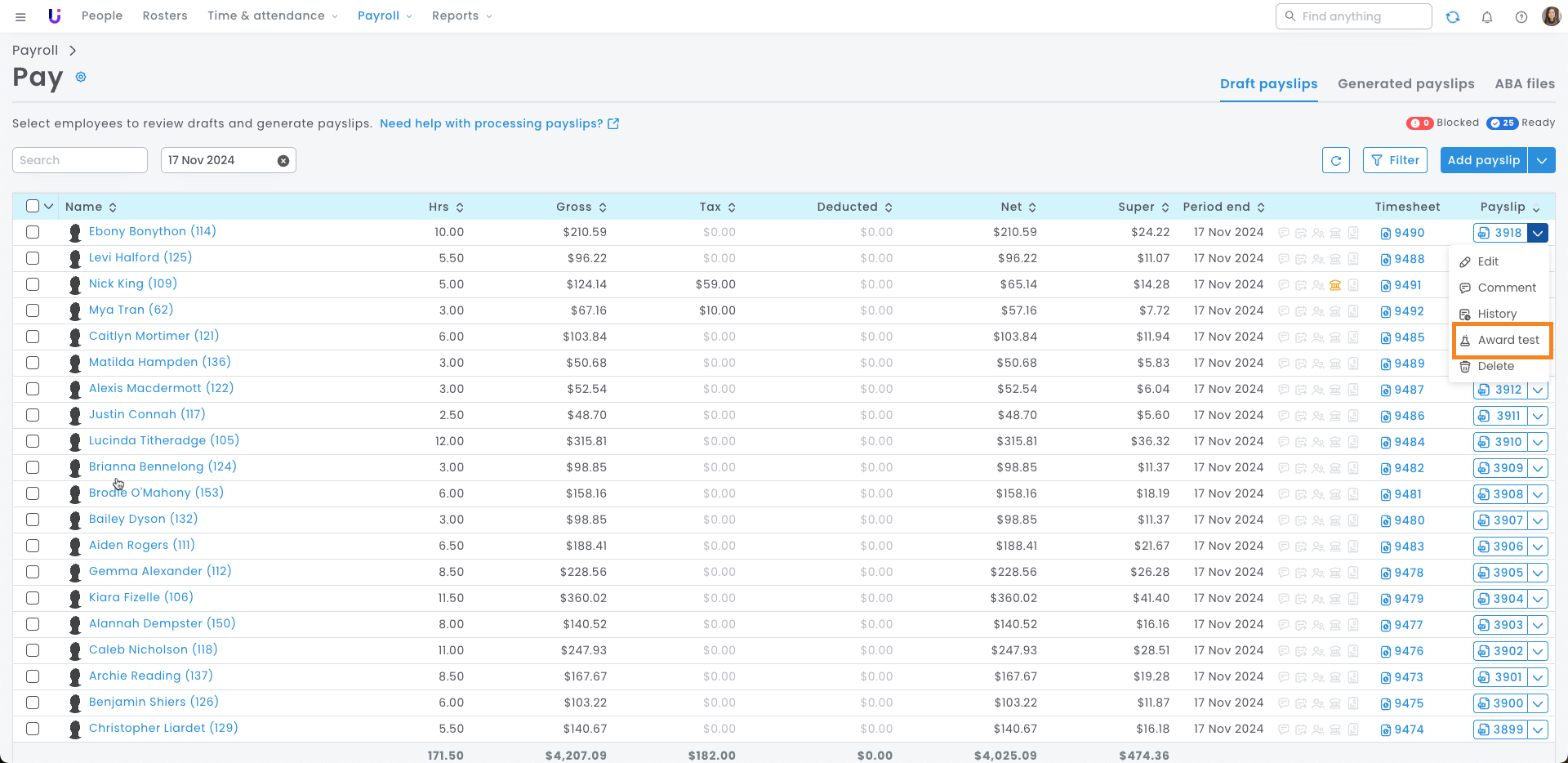Click the refresh button beside Filter

point(1336,161)
